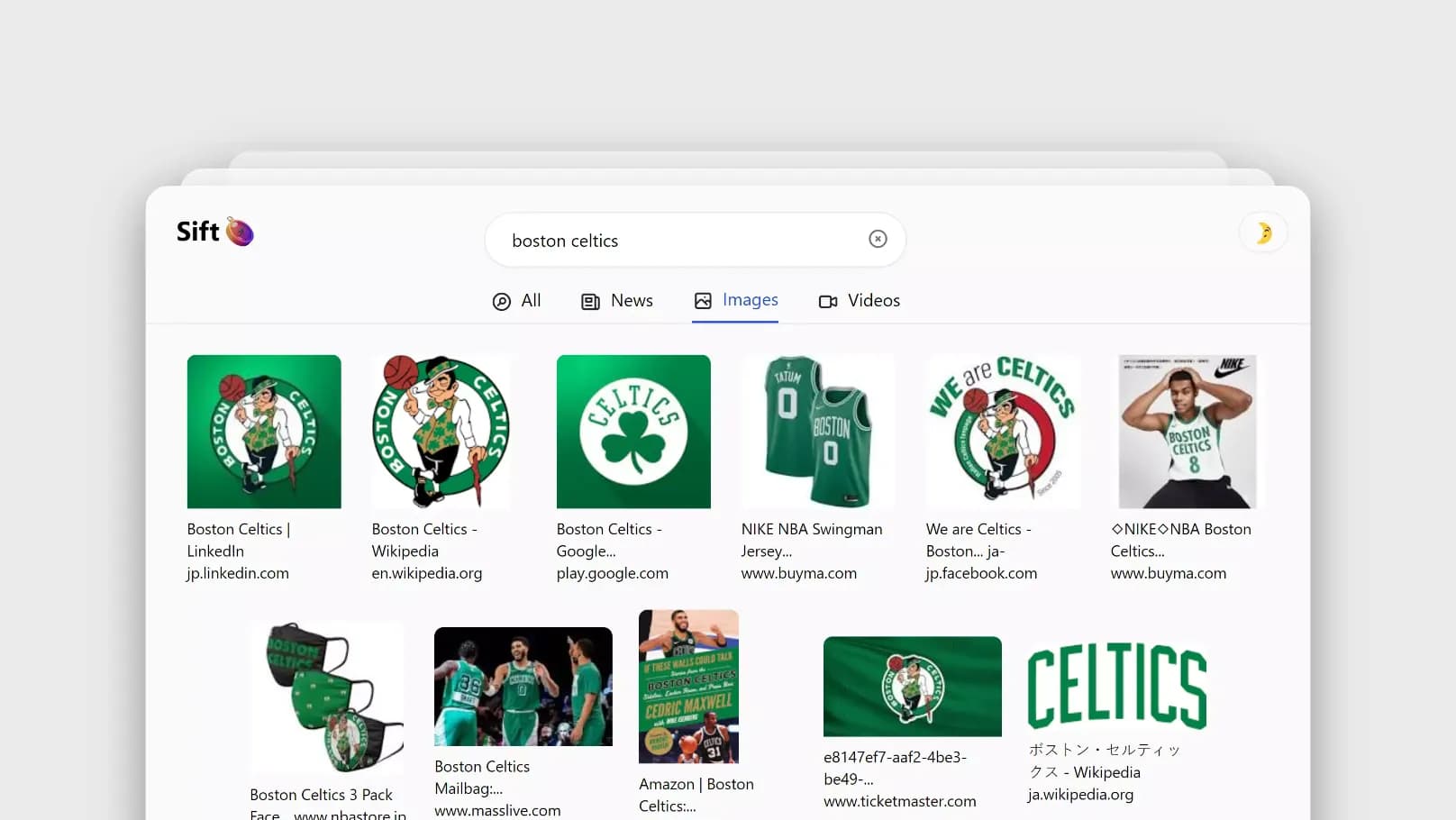The height and width of the screenshot is (820, 1456).
Task: Click the e8147ef7-aaf2-4be3-be49-... title
Action: [895, 768]
